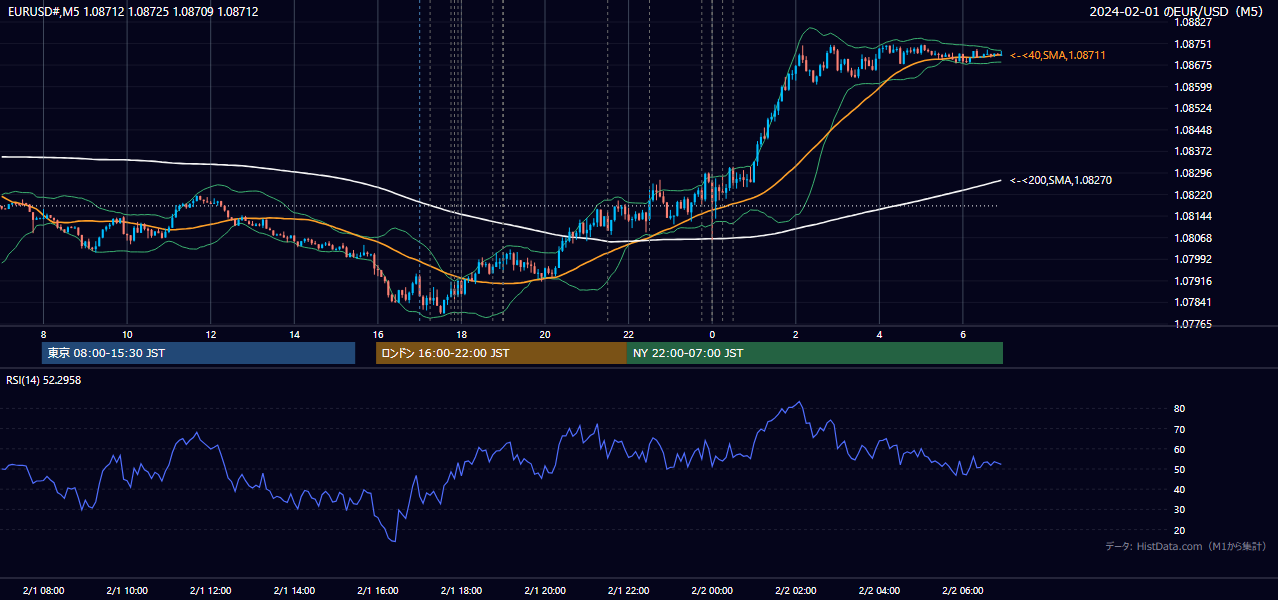Click the 2/1 16:00 bottom time label
Screen dimensions: 1278x600
(378, 590)
